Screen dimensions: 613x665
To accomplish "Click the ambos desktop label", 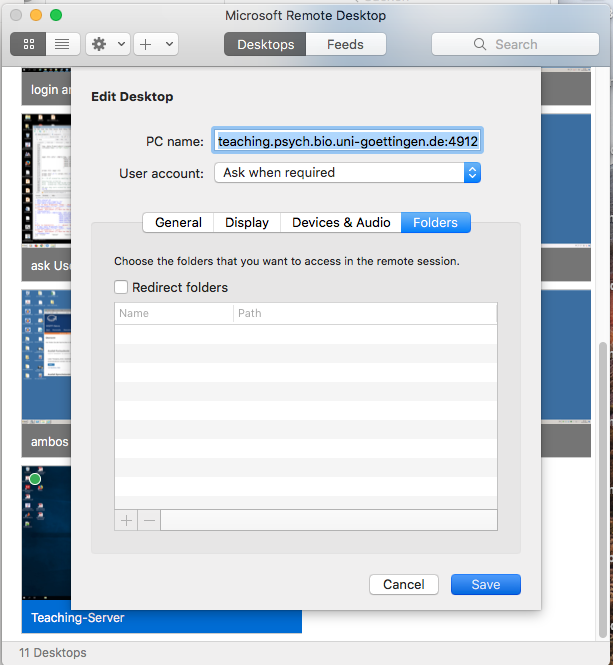I will tap(50, 441).
